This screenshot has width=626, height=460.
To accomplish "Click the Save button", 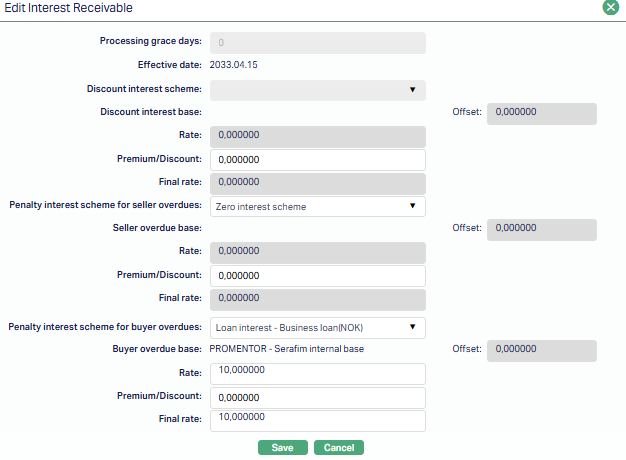I will pyautogui.click(x=283, y=448).
